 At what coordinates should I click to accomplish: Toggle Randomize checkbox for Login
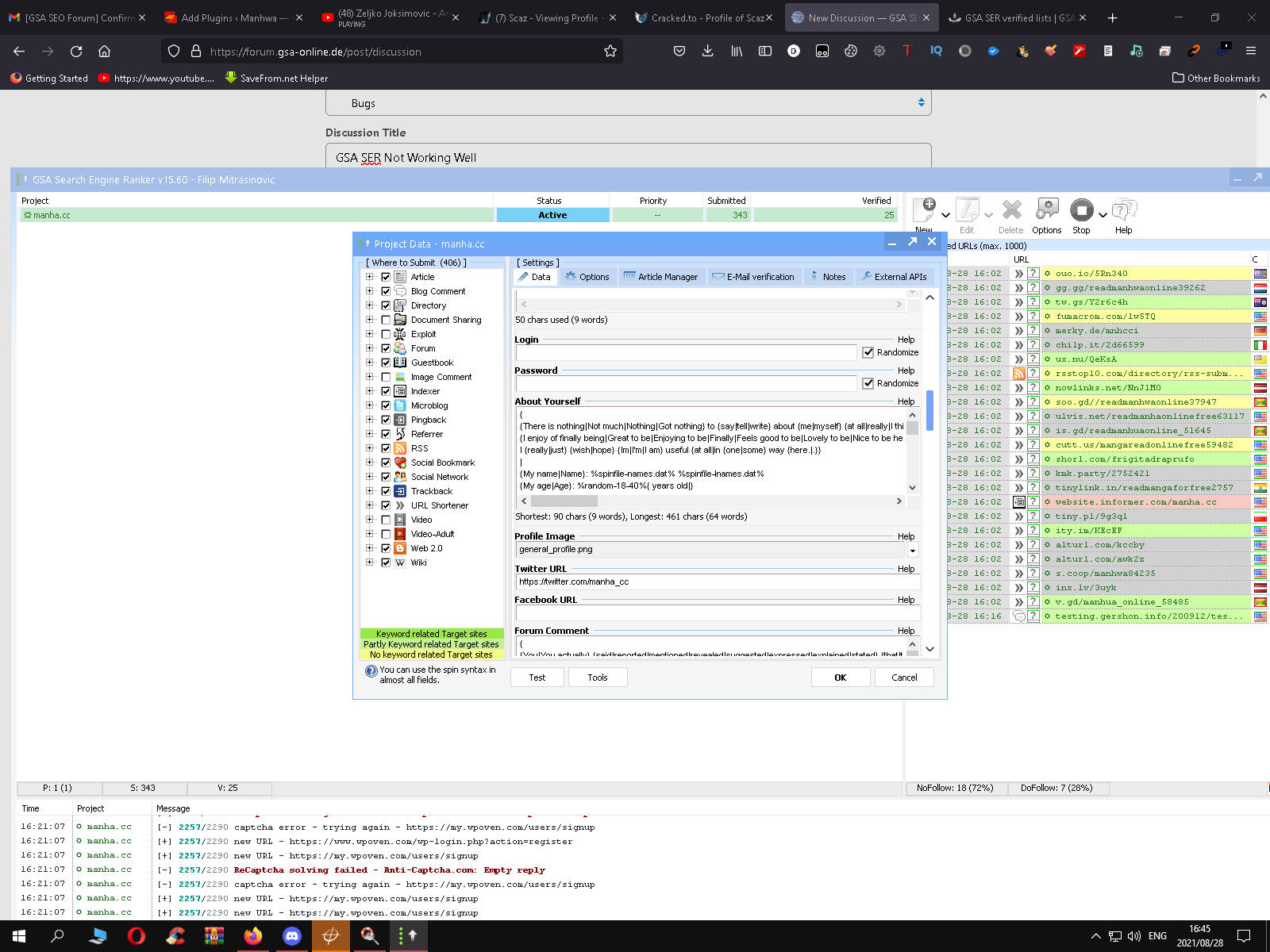coord(868,352)
